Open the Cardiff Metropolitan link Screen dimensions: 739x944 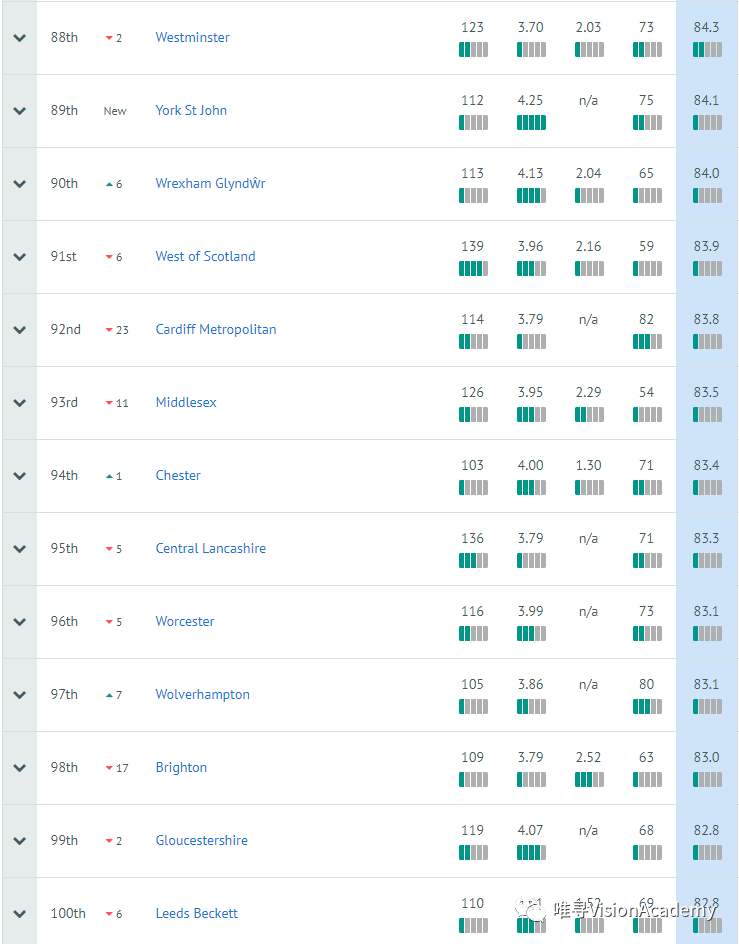[x=216, y=329]
